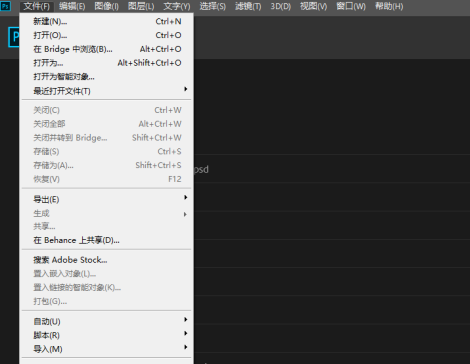Open the 选择(S) menu
The width and height of the screenshot is (470, 364).
pos(212,6)
